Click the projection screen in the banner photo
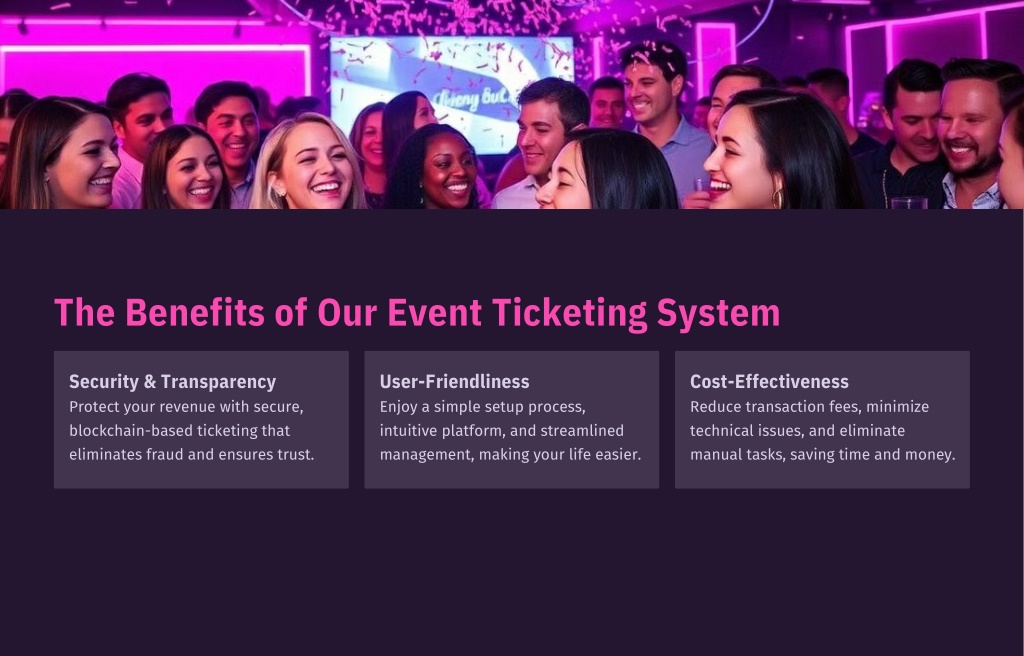The height and width of the screenshot is (656, 1024). tap(452, 91)
